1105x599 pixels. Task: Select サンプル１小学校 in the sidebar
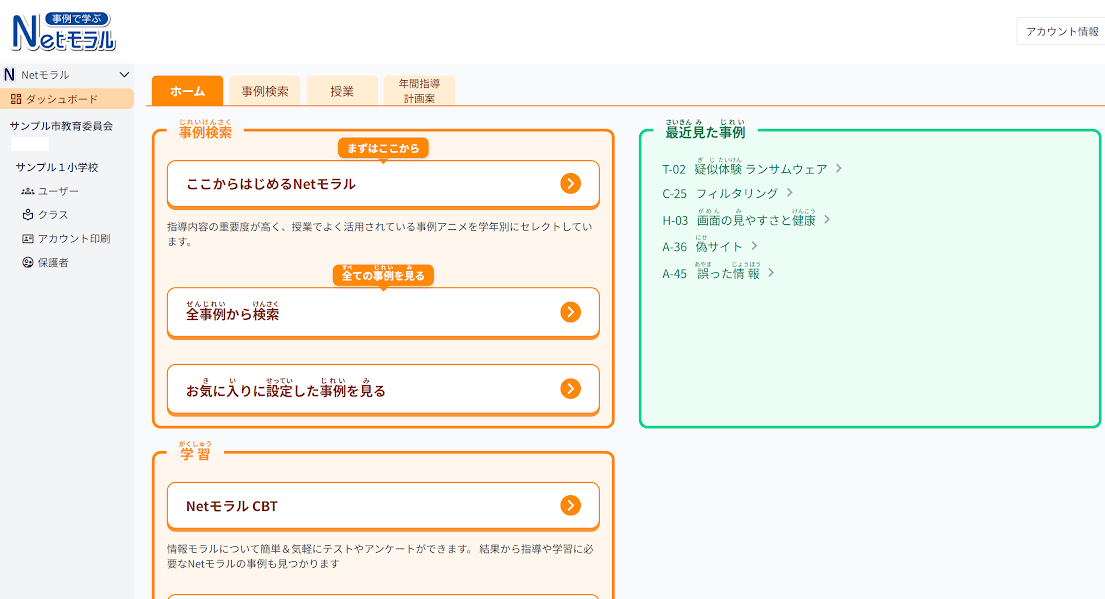coord(57,167)
